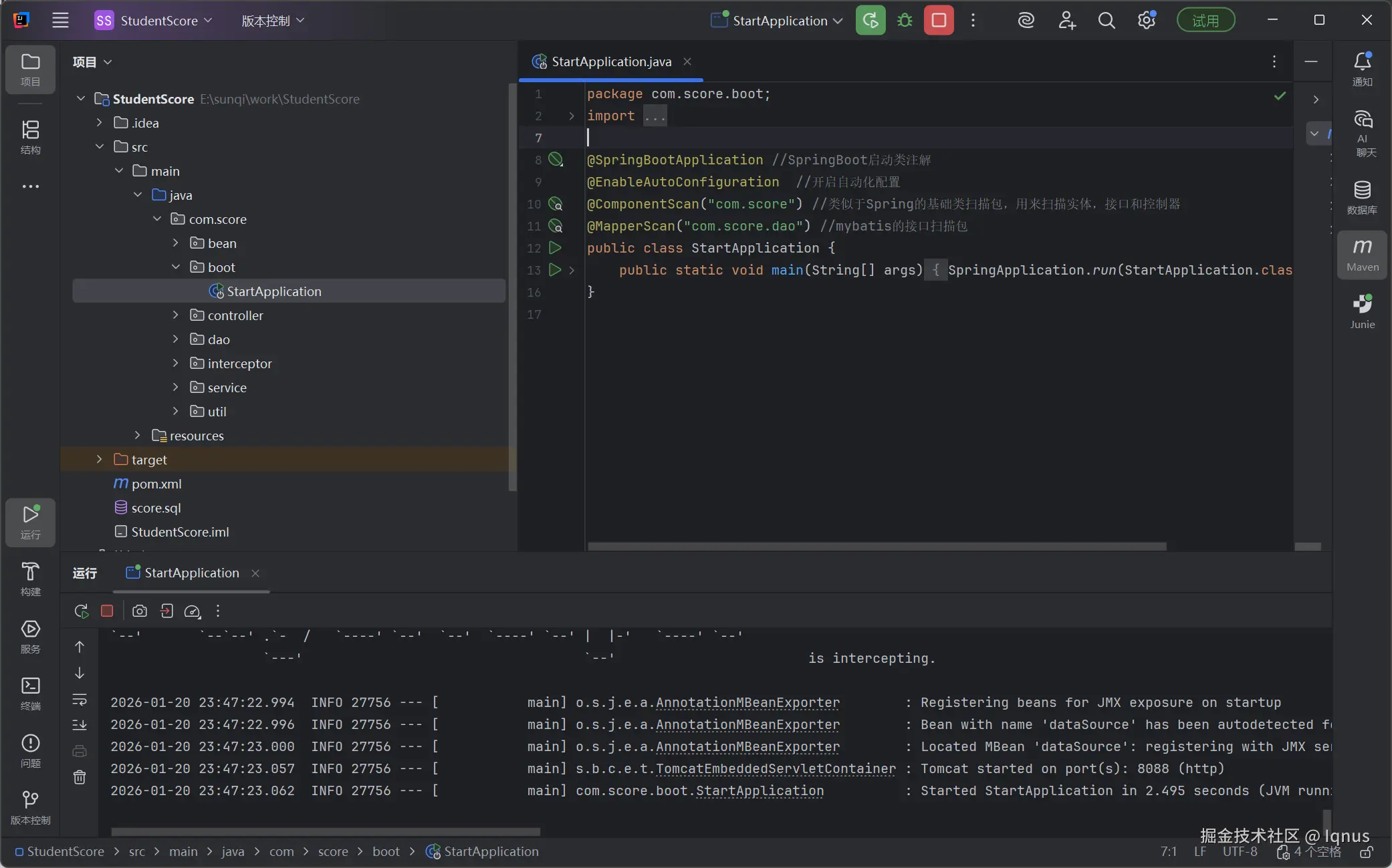Open Junie assistant panel
Viewport: 1392px width, 868px height.
tap(1362, 311)
